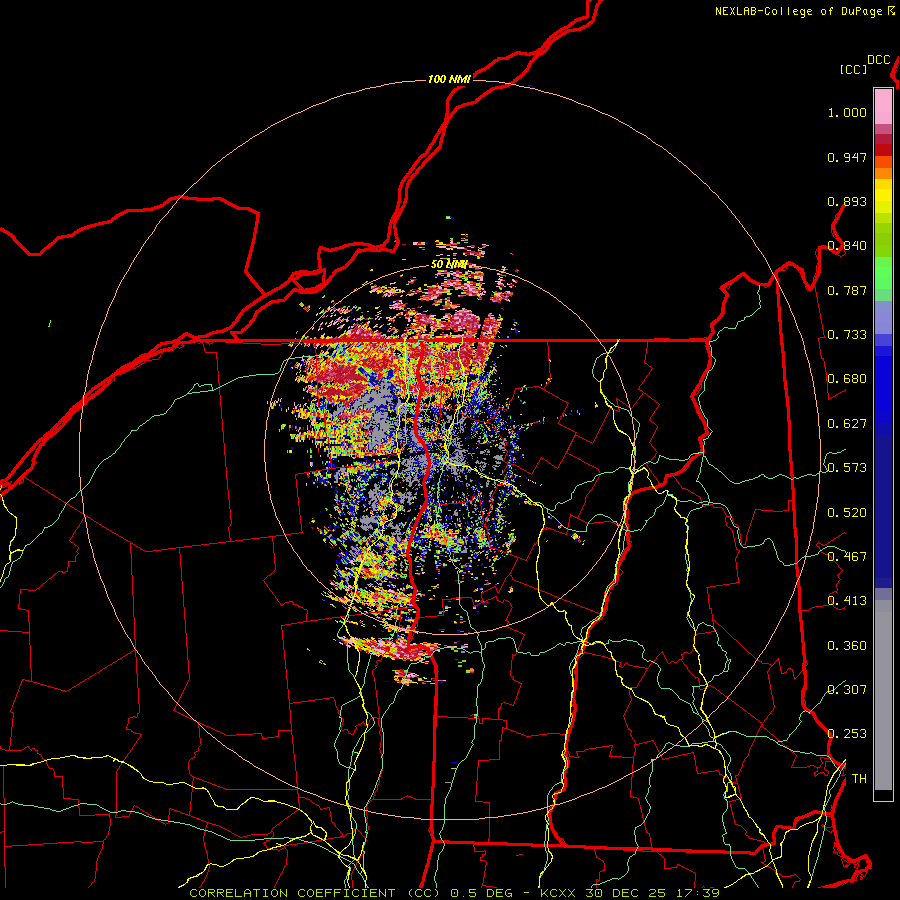Image resolution: width=900 pixels, height=900 pixels.
Task: Click the 50 NMI range ring label
Action: click(x=449, y=265)
